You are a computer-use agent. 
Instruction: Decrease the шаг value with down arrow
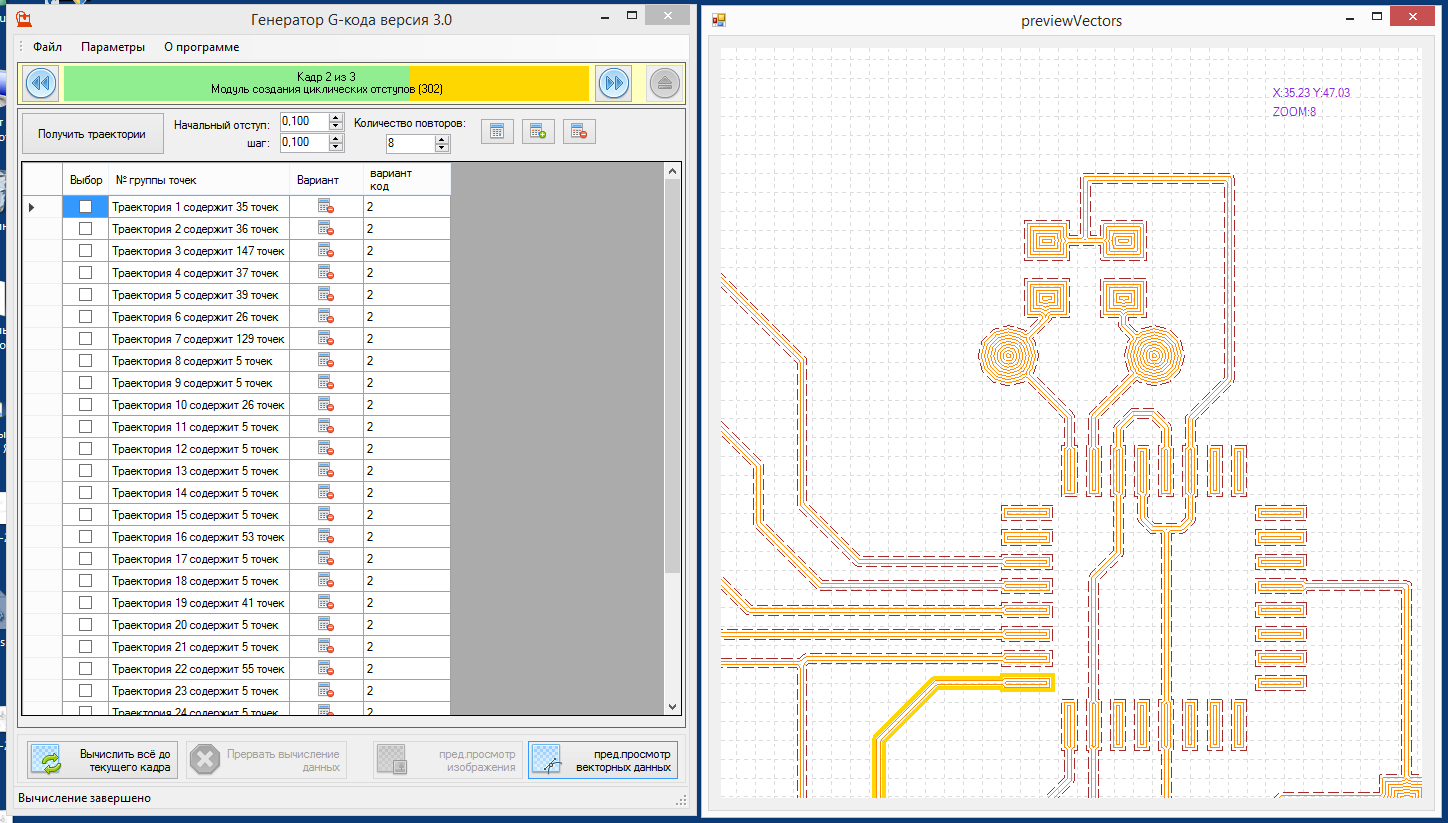(x=336, y=147)
